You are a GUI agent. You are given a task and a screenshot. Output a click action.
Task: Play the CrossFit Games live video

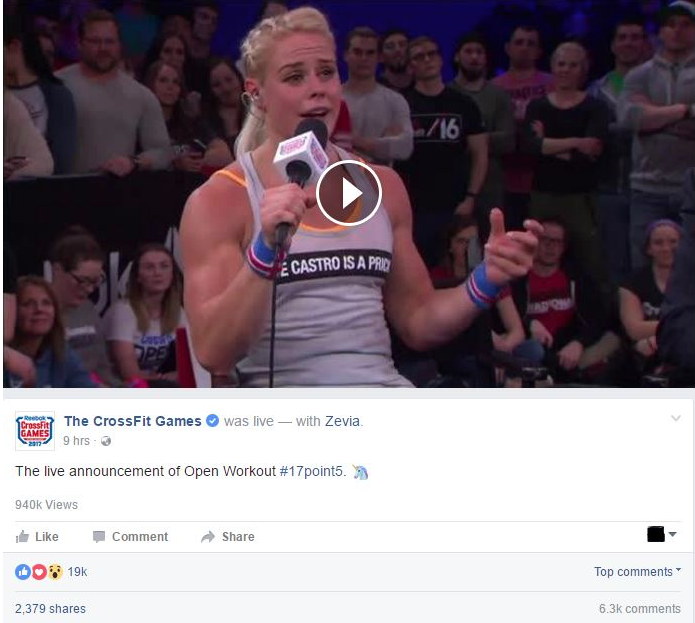[349, 193]
